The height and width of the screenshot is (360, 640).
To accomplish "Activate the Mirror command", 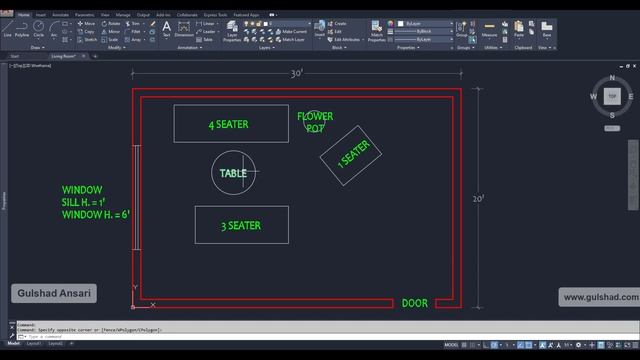I will click(x=111, y=31).
